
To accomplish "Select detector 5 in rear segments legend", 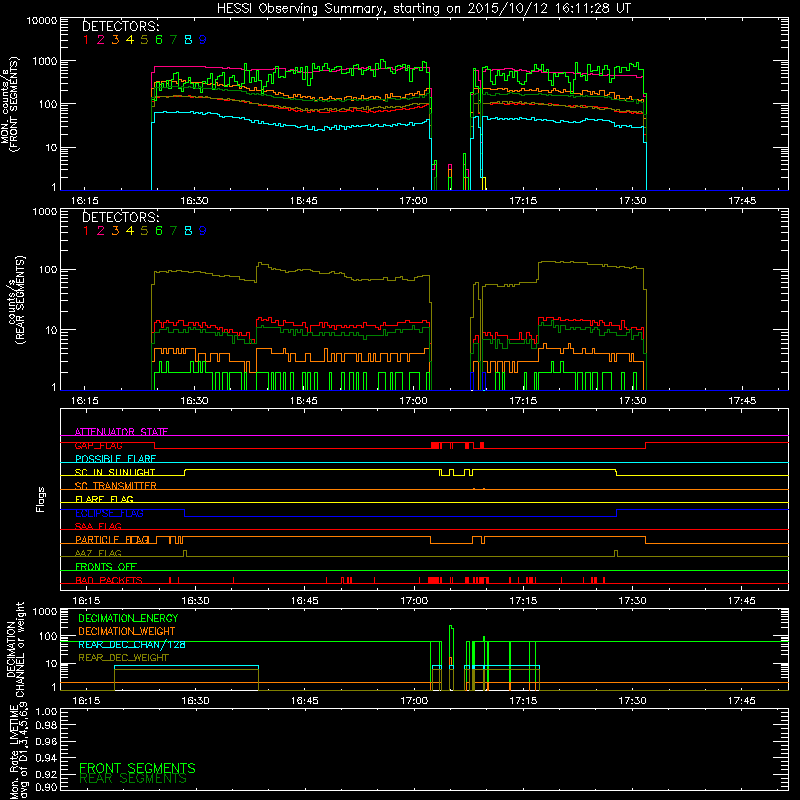I will pyautogui.click(x=144, y=231).
